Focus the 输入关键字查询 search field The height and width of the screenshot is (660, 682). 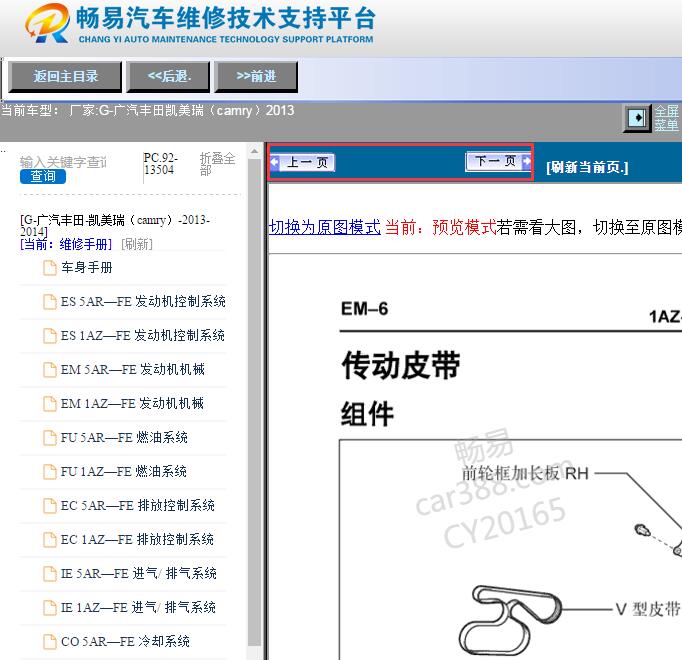pyautogui.click(x=64, y=162)
